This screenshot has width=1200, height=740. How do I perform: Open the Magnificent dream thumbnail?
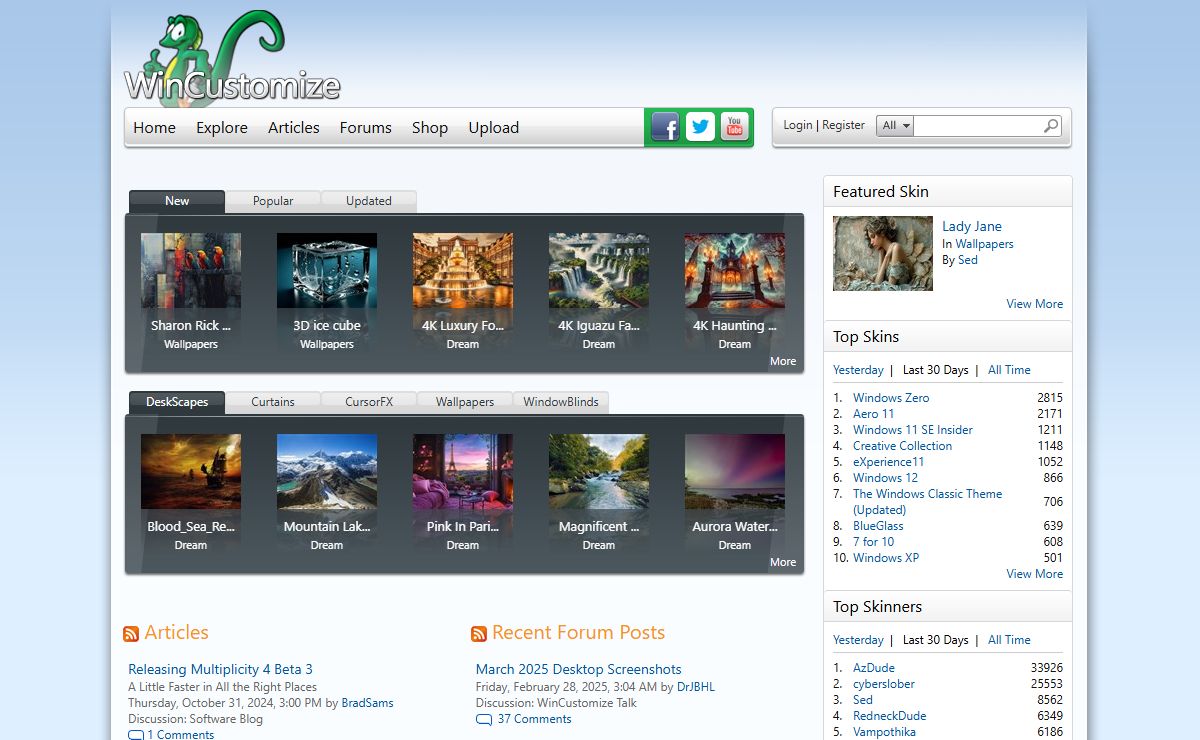click(599, 472)
